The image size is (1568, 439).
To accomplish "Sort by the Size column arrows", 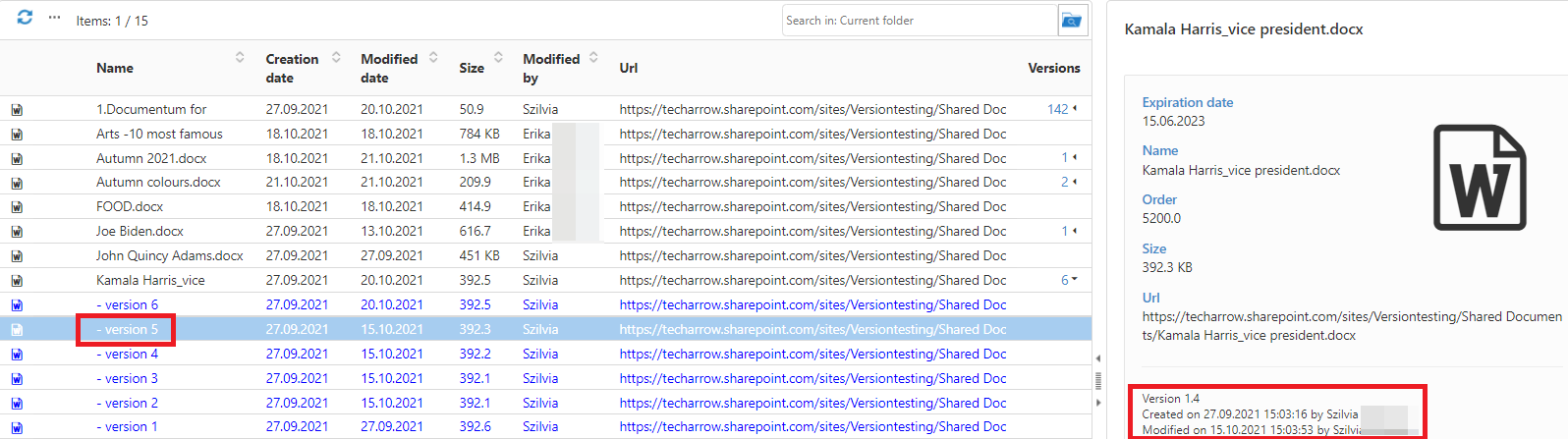I will coord(498,58).
